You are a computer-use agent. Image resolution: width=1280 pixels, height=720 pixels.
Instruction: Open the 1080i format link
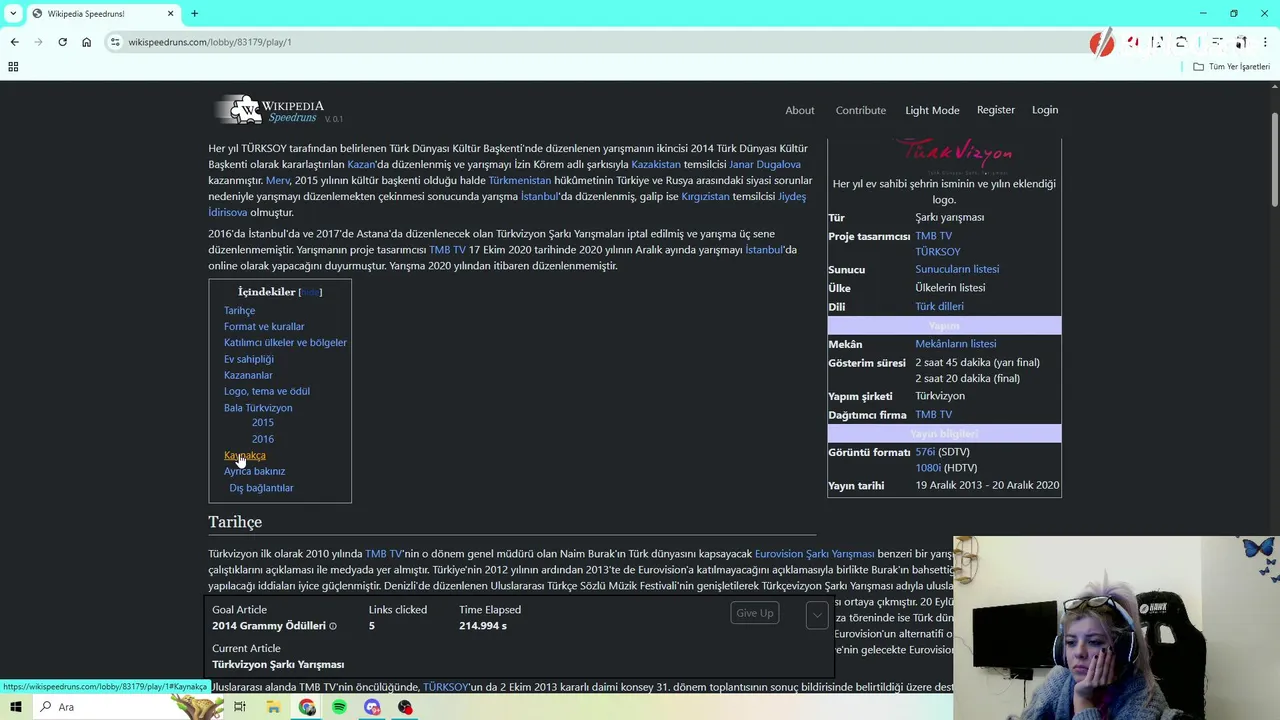pos(928,468)
